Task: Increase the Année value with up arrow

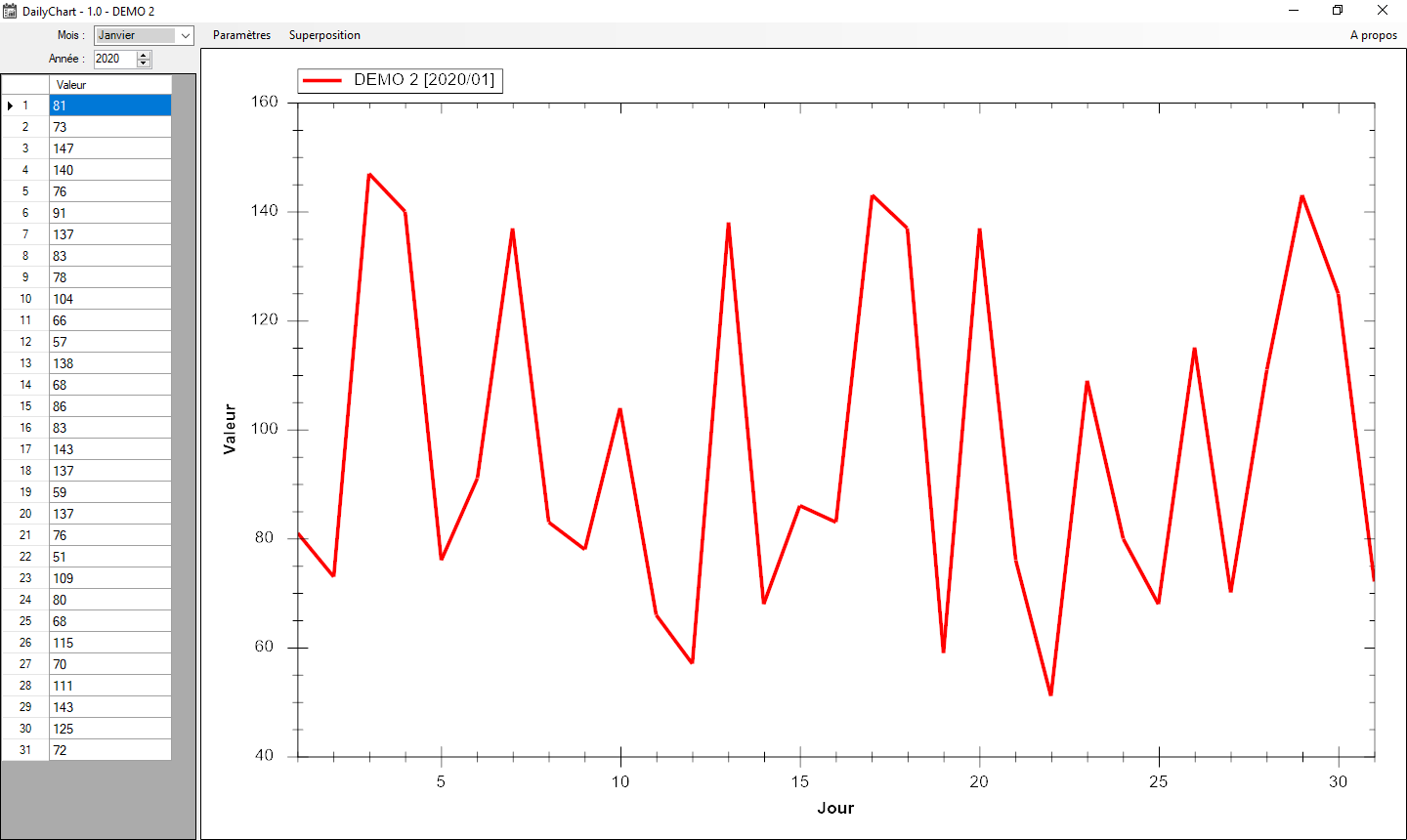Action: (145, 55)
